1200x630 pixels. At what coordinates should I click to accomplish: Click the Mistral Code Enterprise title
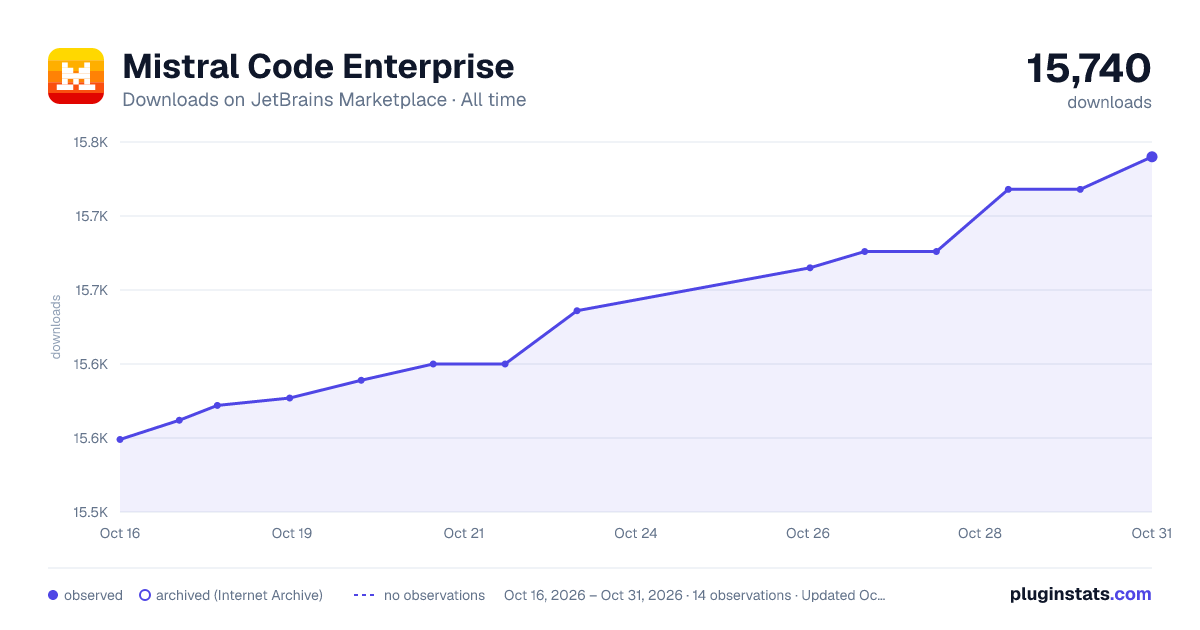[x=318, y=66]
